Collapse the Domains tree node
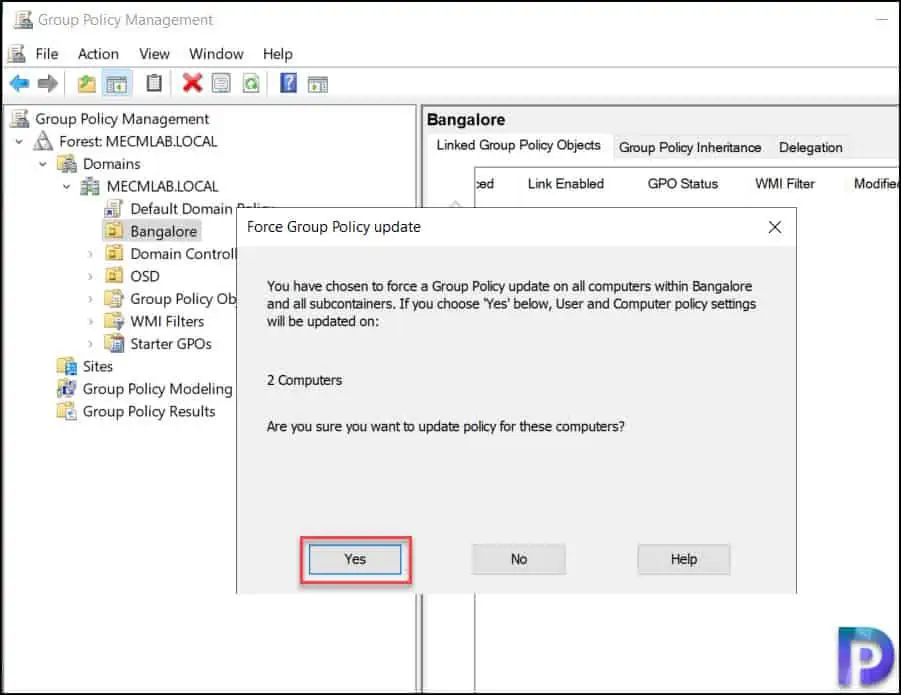901x695 pixels. click(43, 164)
